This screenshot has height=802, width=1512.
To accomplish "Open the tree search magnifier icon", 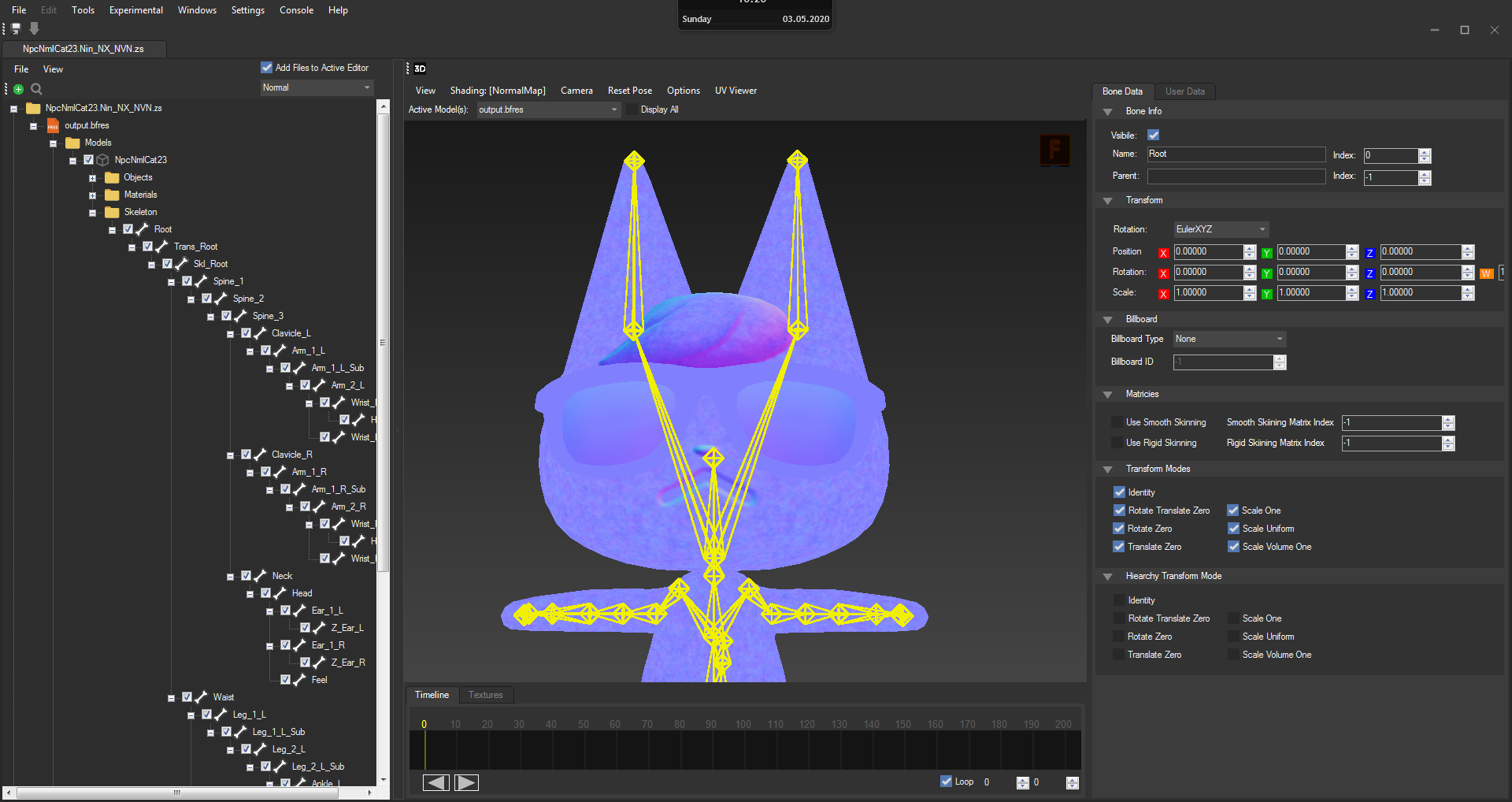I will point(36,89).
